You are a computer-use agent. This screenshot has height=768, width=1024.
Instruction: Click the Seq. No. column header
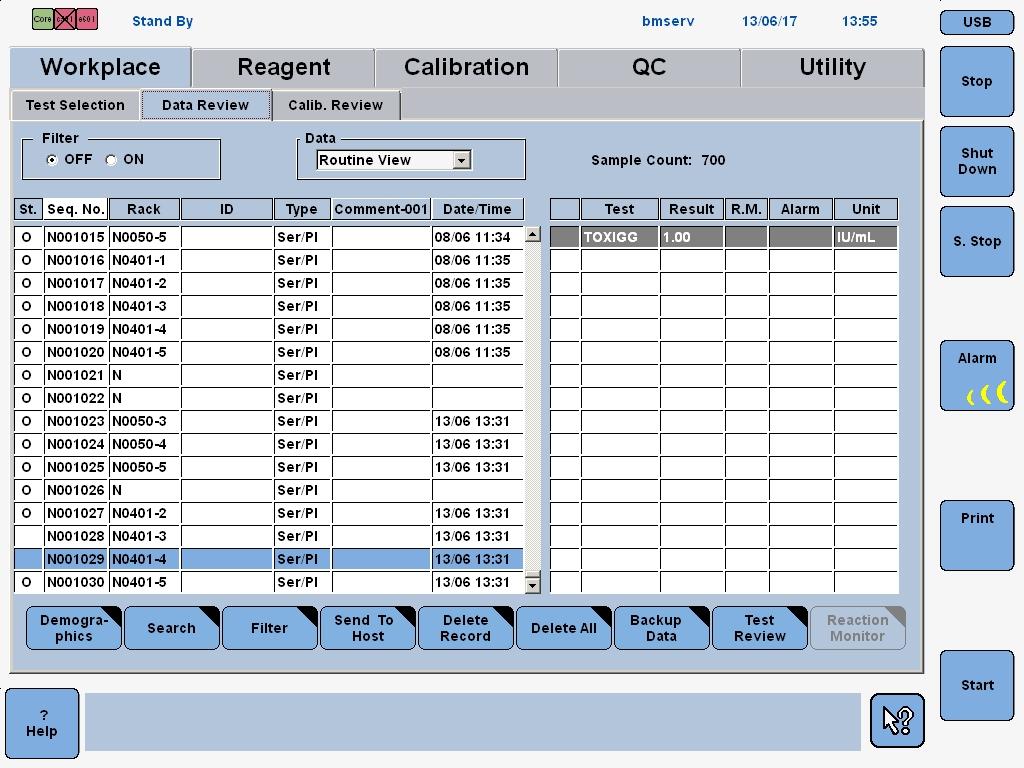pyautogui.click(x=76, y=209)
